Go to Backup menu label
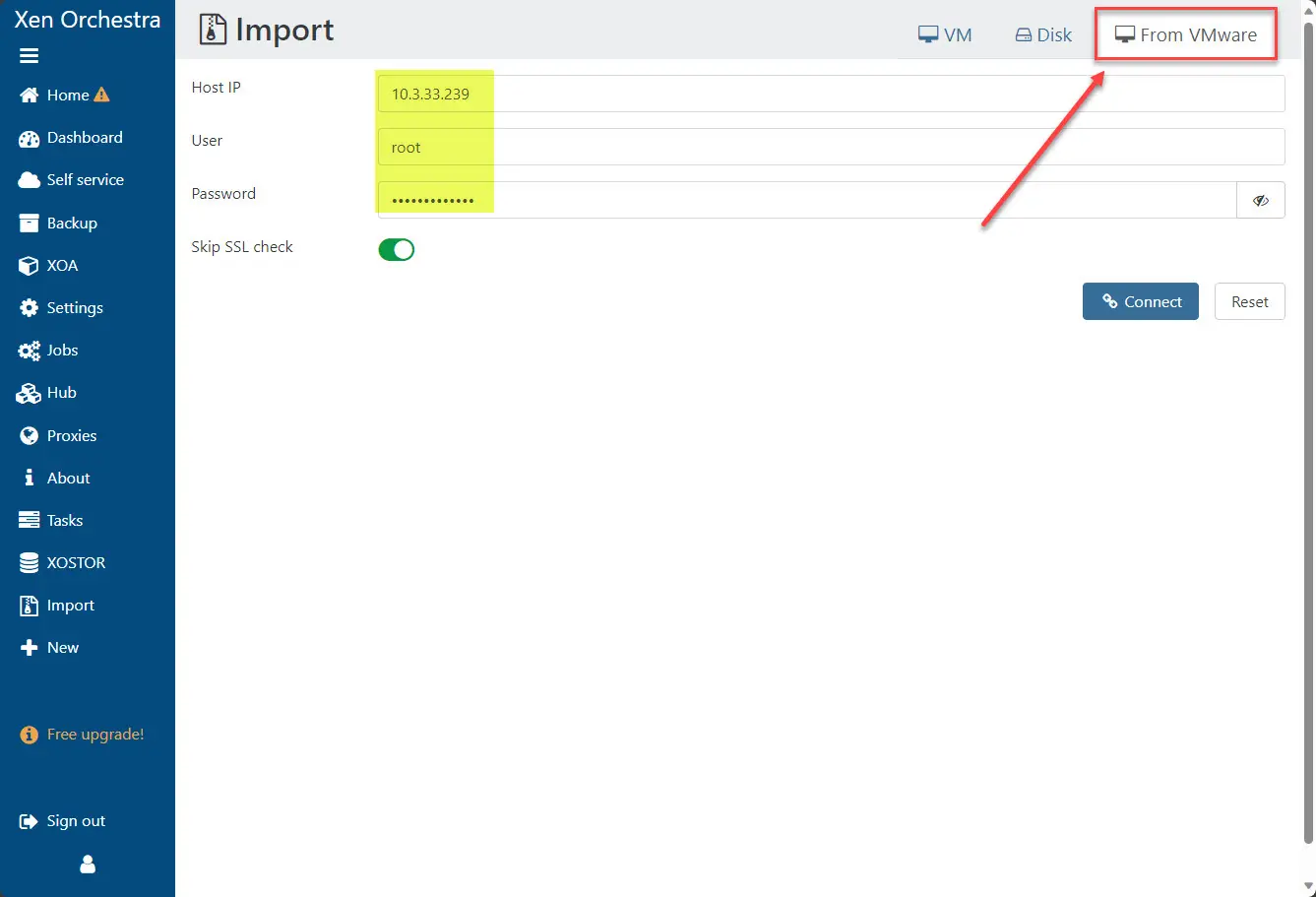The width and height of the screenshot is (1316, 897). coord(72,224)
